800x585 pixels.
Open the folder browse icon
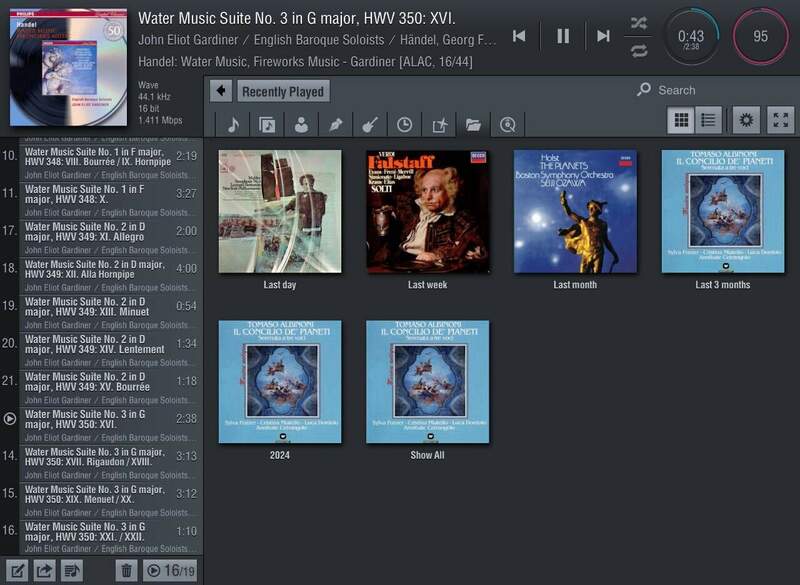pos(473,124)
